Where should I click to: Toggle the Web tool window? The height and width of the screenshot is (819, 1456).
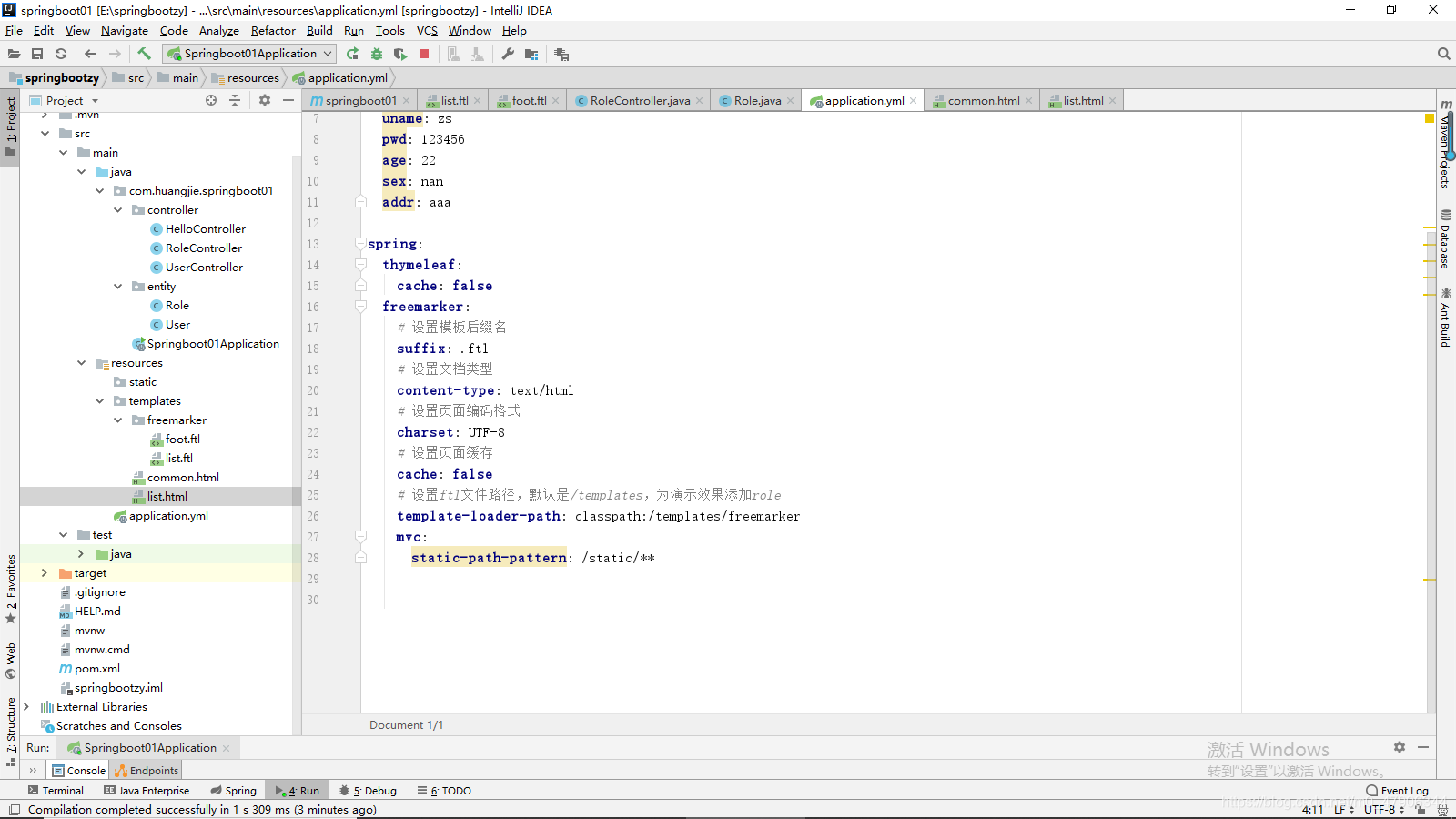coord(11,662)
